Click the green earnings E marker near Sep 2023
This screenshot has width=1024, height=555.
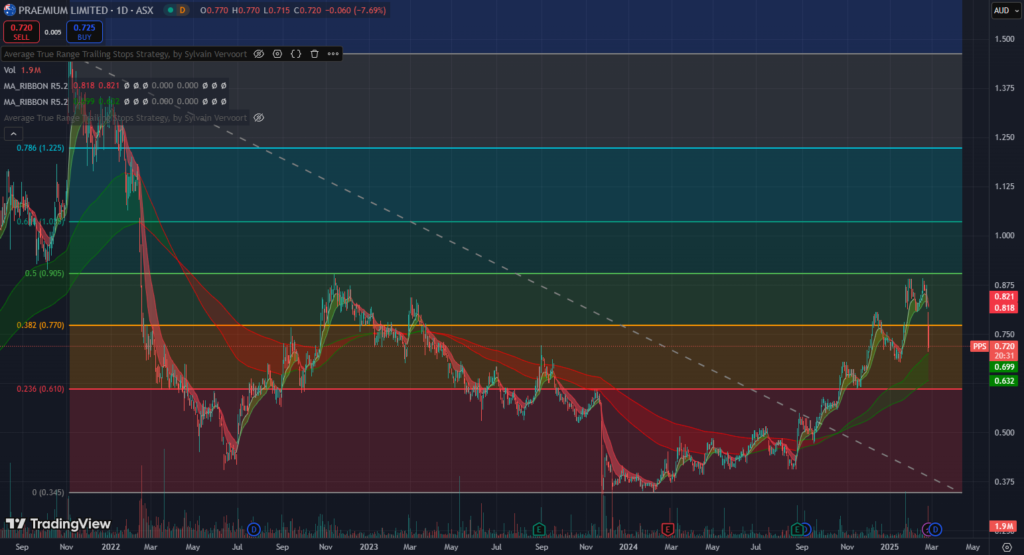coord(539,529)
